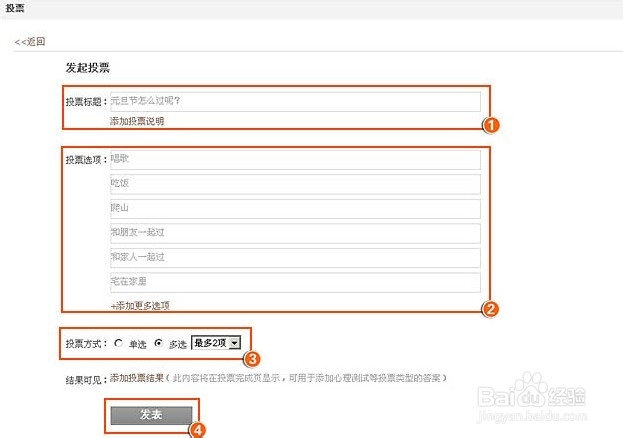Submit with the 发表 button
The image size is (623, 438).
point(151,415)
